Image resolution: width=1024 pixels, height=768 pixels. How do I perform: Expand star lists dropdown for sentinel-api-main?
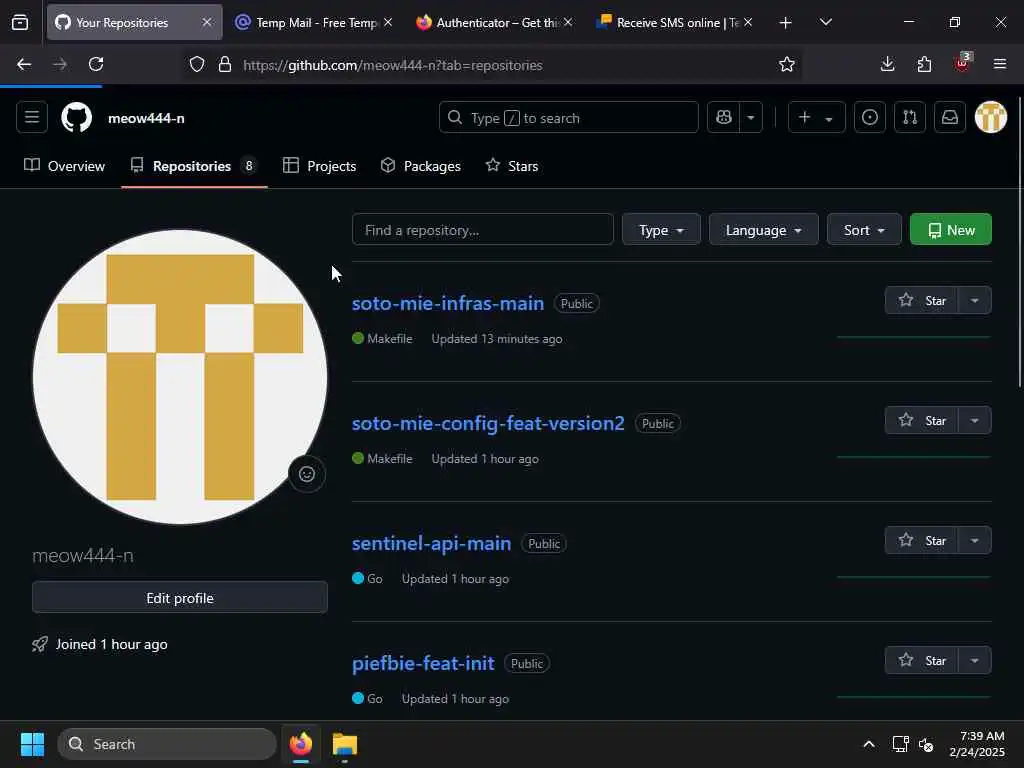pos(975,541)
